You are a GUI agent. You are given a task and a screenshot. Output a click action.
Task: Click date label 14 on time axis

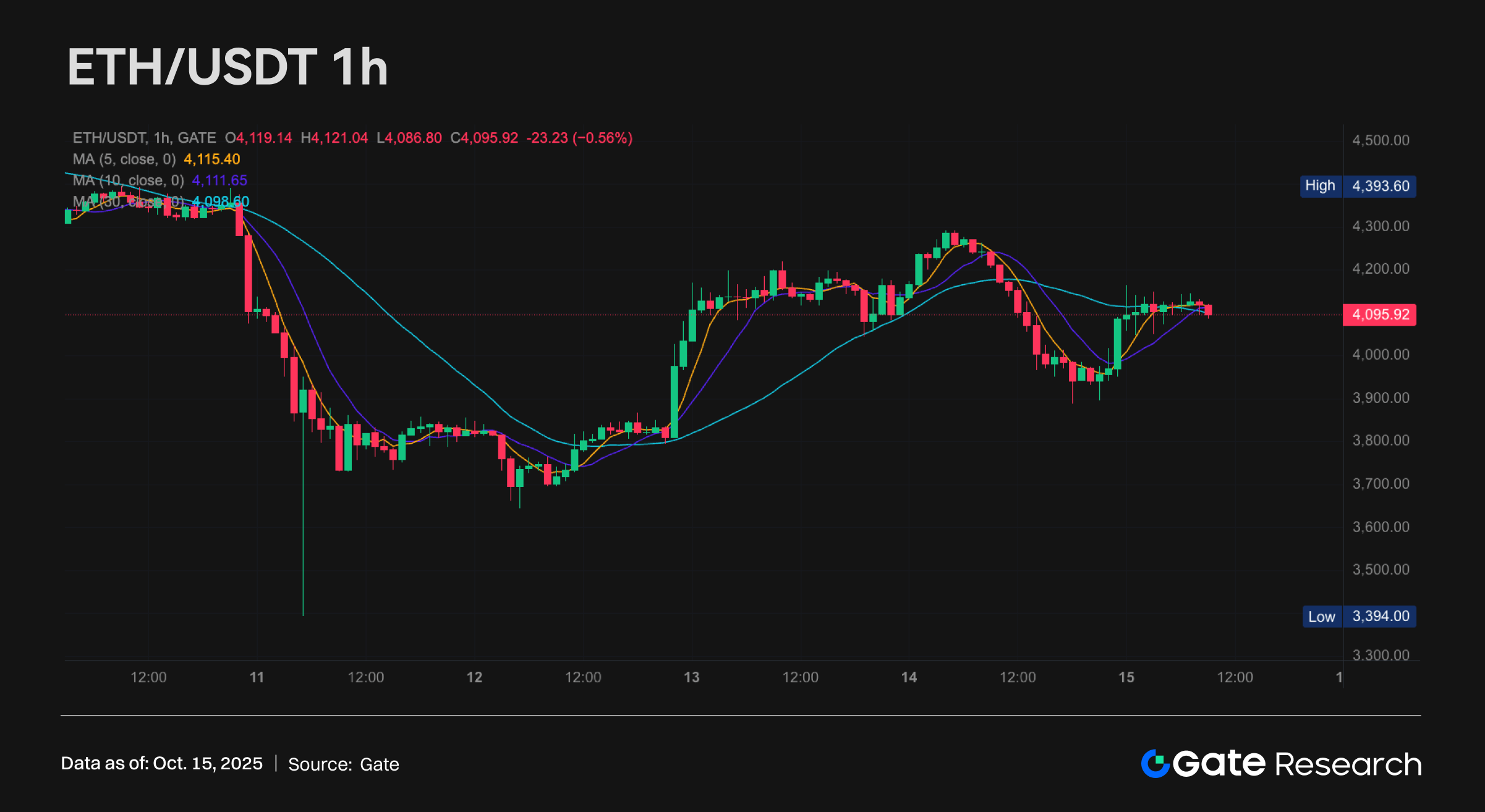[909, 677]
